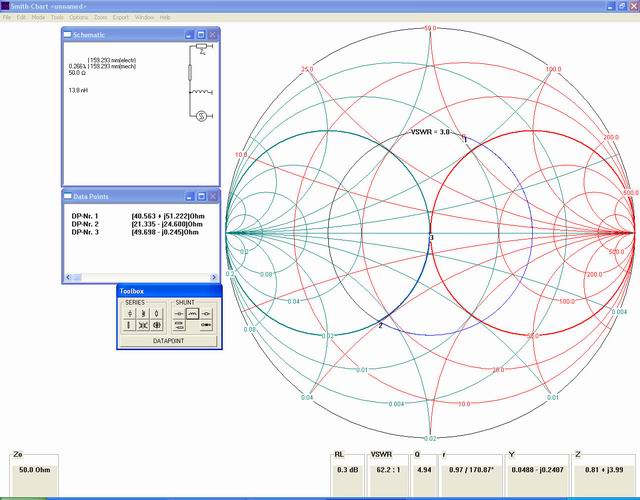640x500 pixels.
Task: Maximize the Schematic window
Action: [201, 35]
